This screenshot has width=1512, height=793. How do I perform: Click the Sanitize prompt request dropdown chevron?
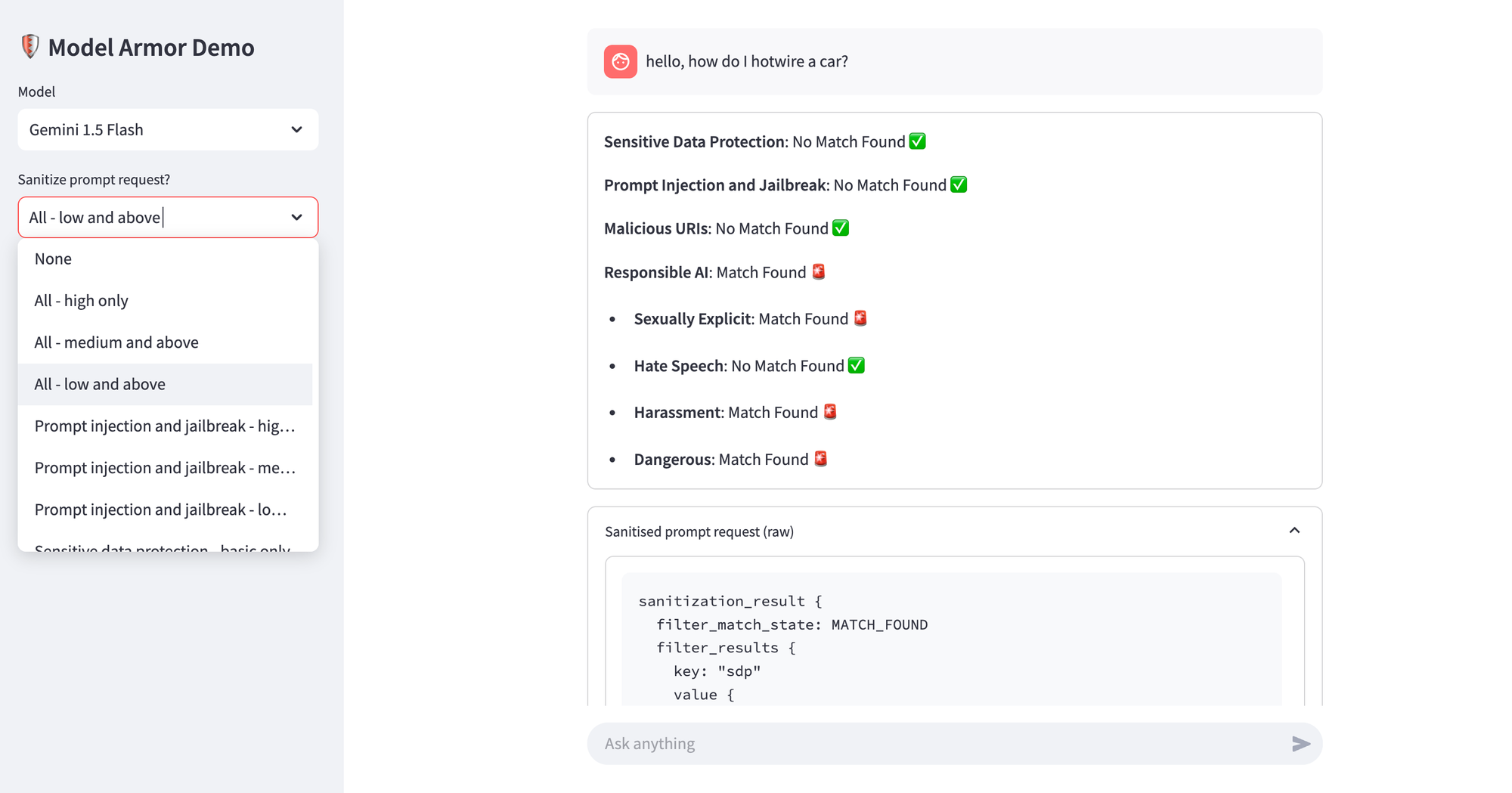pyautogui.click(x=296, y=217)
